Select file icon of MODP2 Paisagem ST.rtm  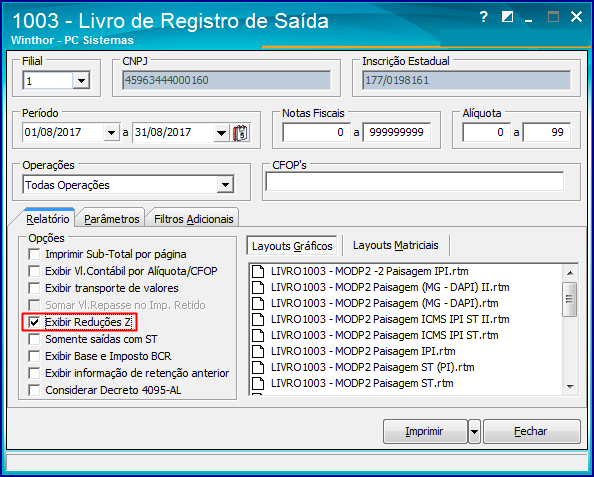point(258,383)
